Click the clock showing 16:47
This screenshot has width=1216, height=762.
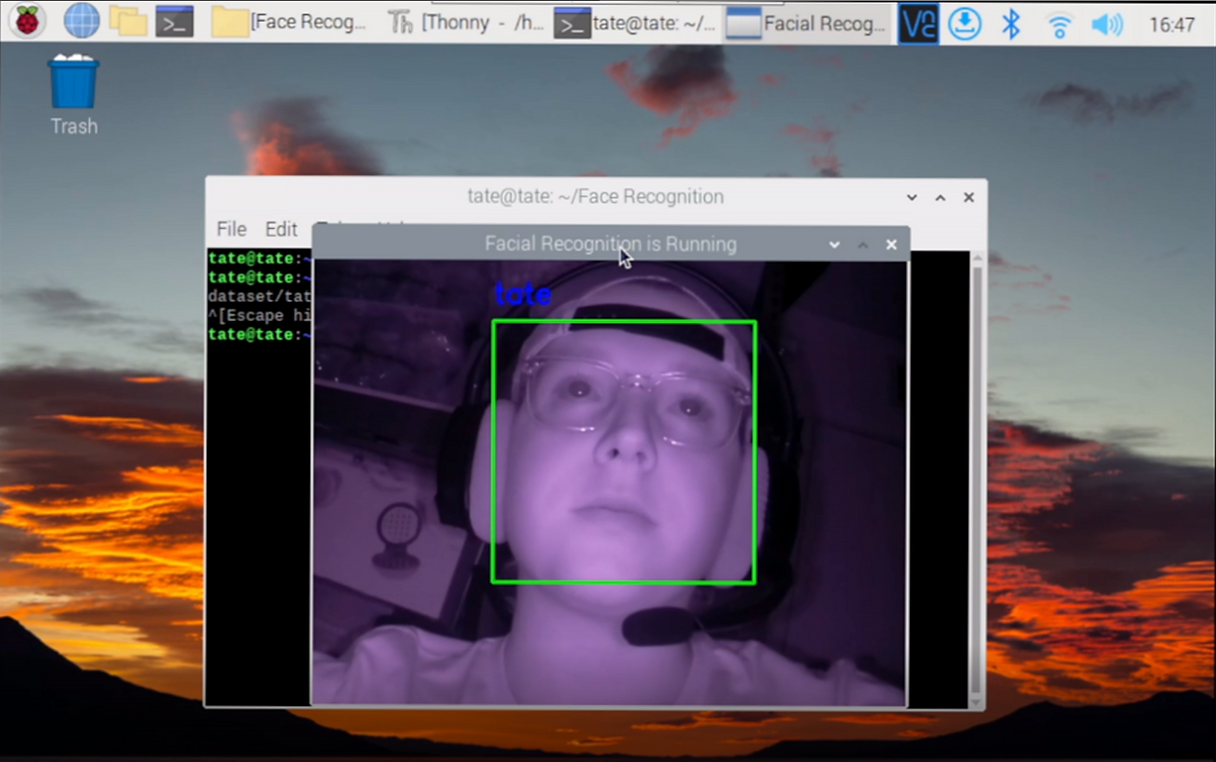[1172, 24]
